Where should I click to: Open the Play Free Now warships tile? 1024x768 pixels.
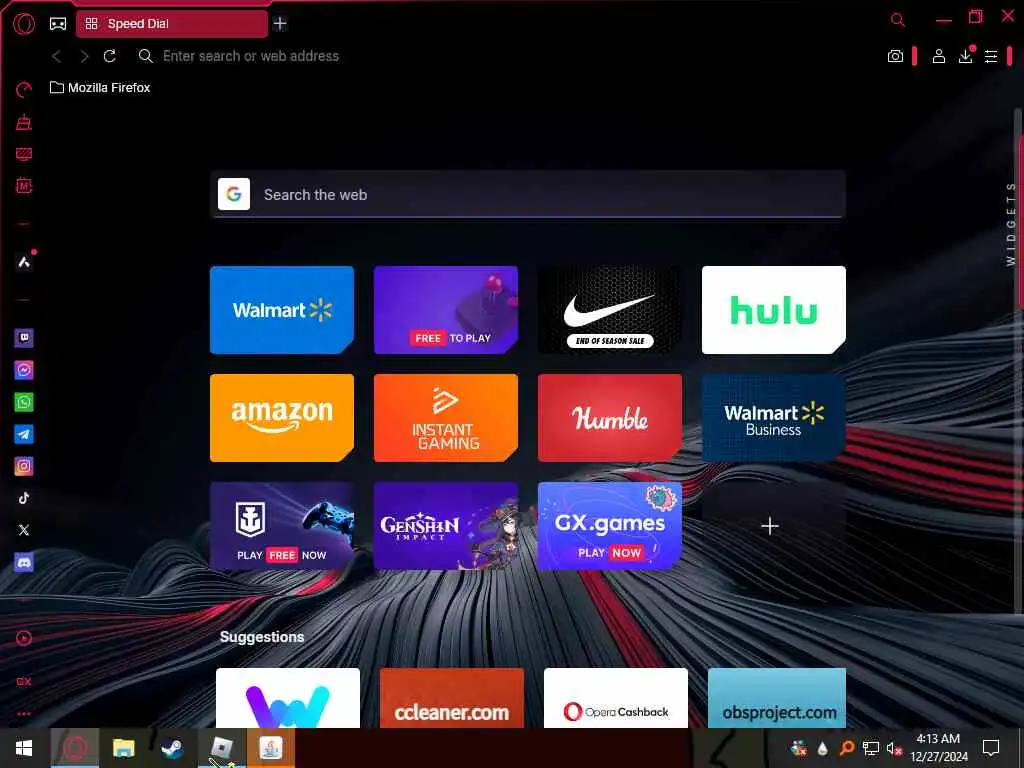click(x=281, y=526)
